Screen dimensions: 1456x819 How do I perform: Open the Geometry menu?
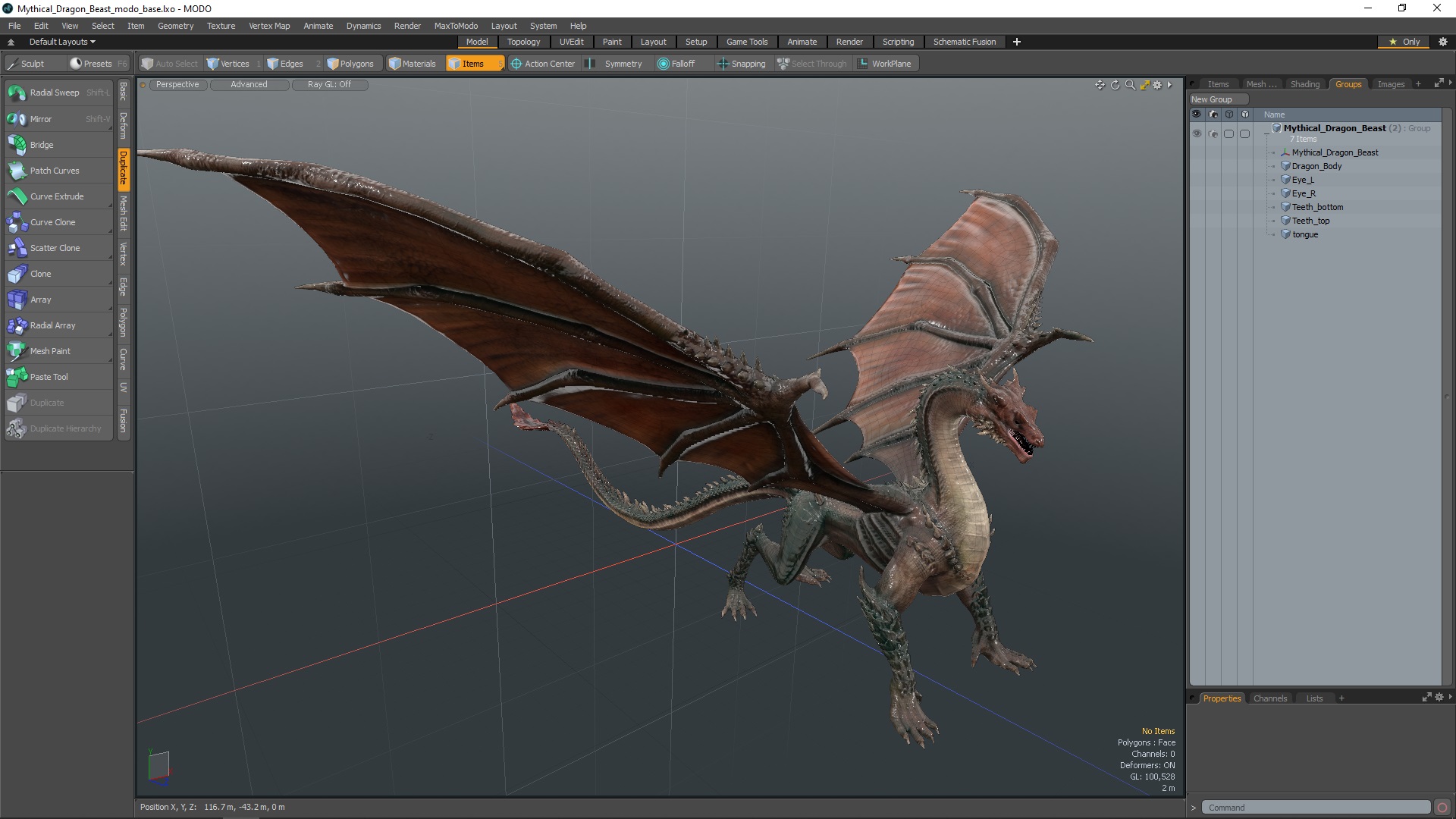point(175,26)
